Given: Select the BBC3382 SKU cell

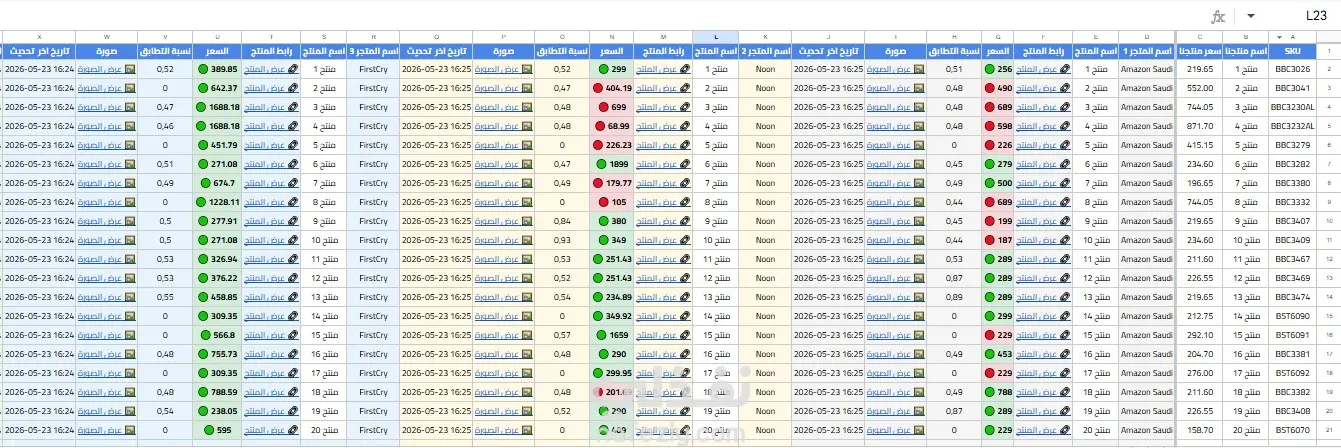Looking at the screenshot, I should [1292, 392].
